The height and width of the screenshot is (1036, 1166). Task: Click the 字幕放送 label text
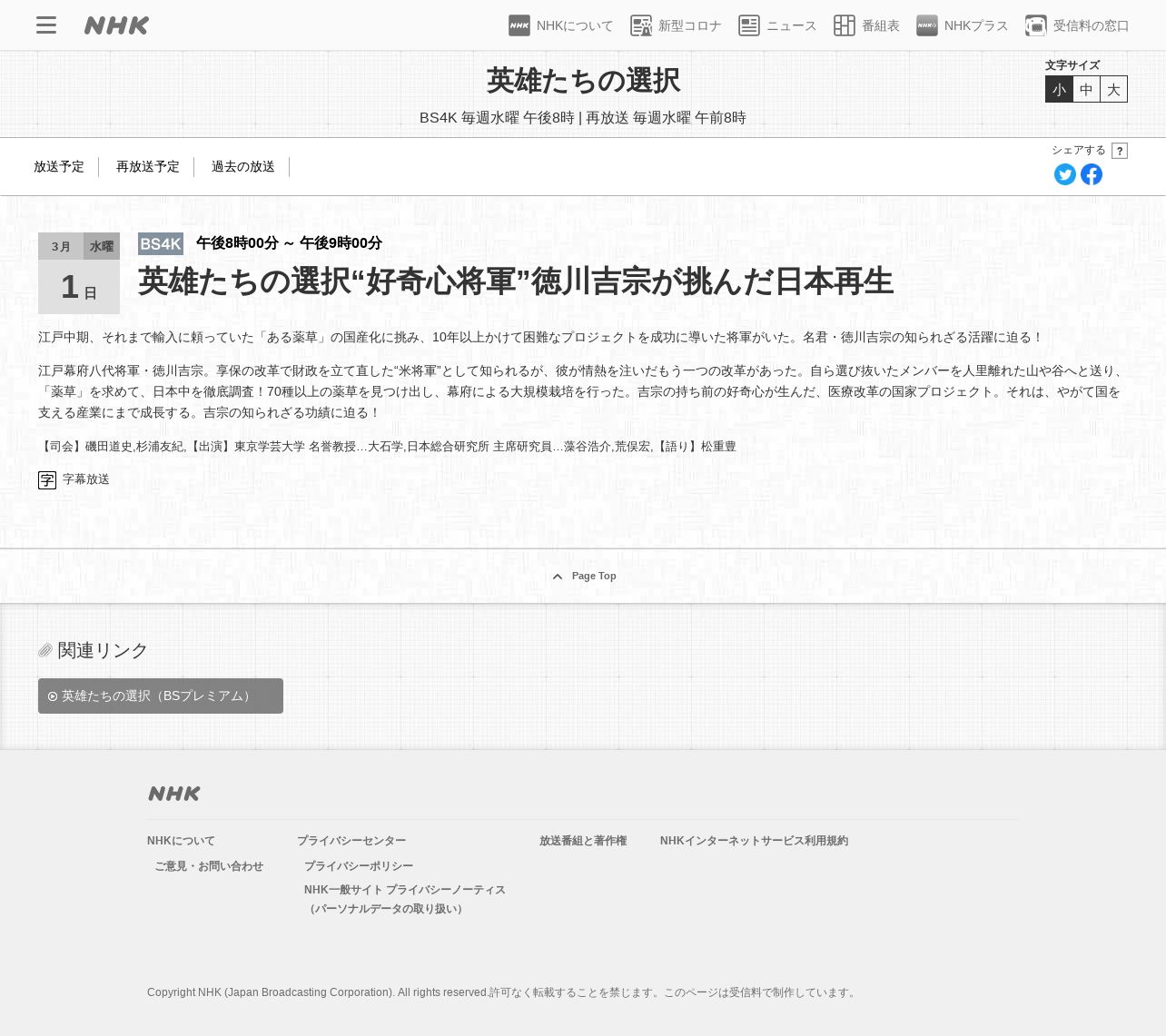tap(86, 479)
